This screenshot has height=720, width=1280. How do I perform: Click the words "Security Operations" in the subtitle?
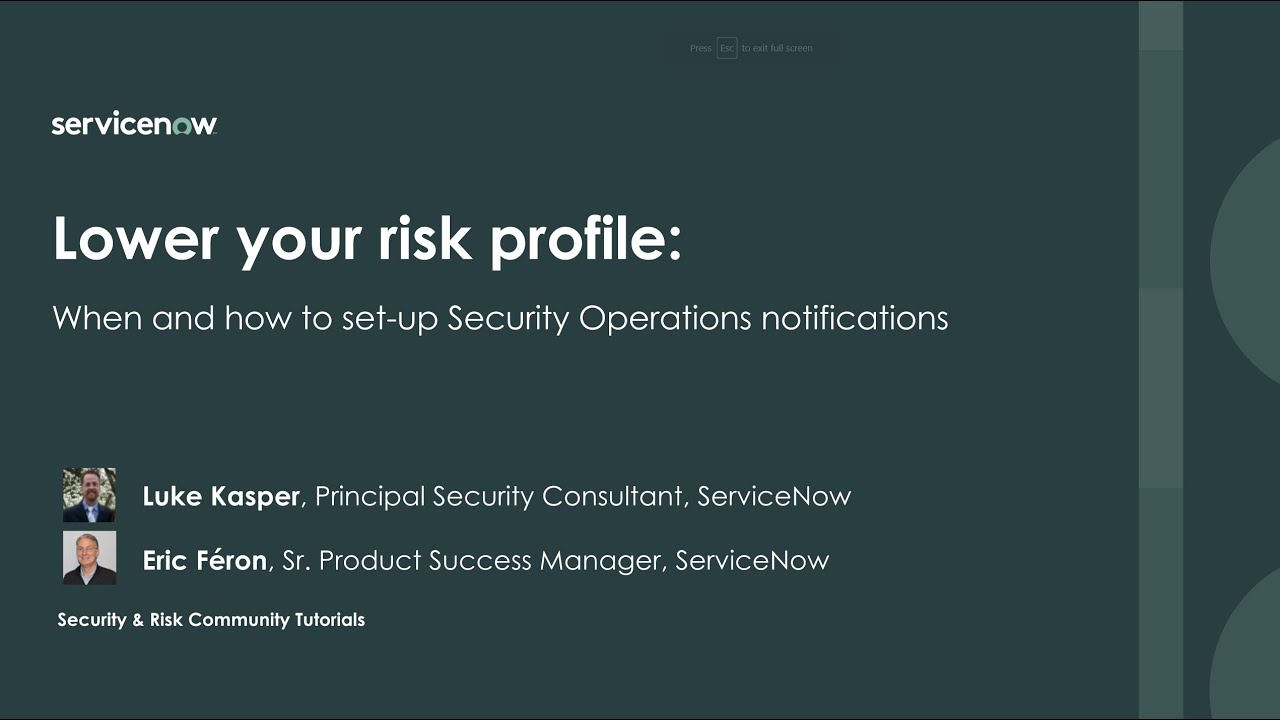599,318
